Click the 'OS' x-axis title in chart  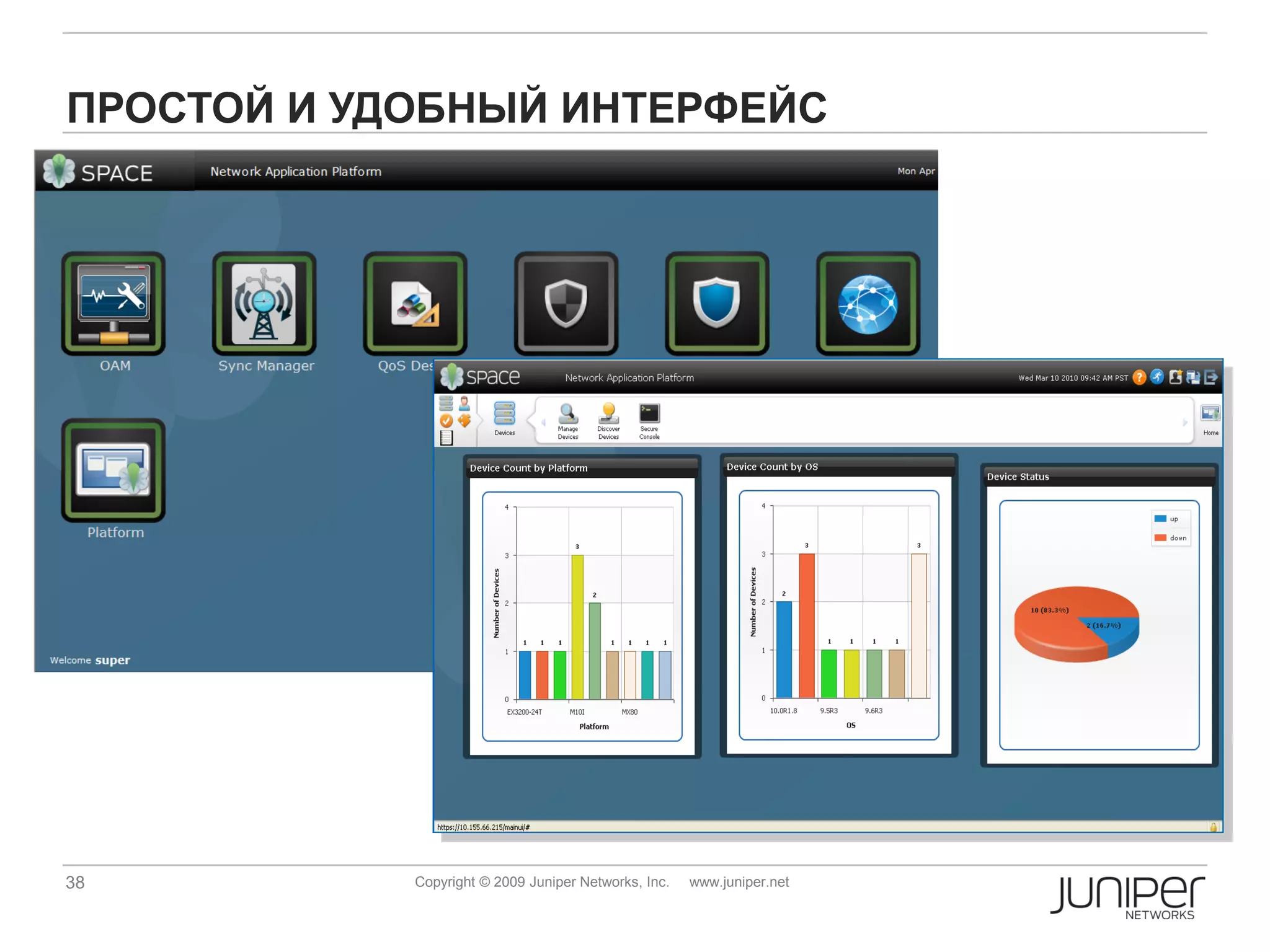[x=851, y=725]
